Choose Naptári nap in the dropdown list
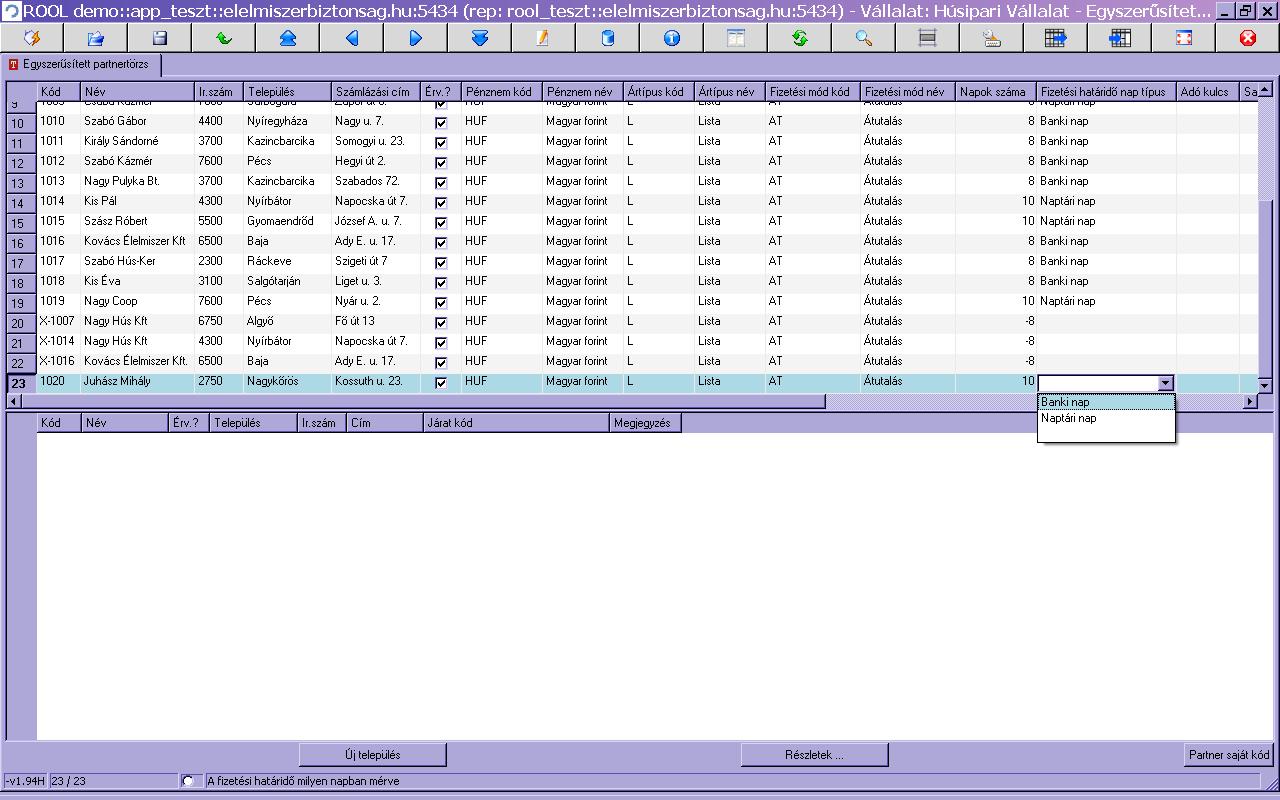1280x800 pixels. pyautogui.click(x=1106, y=418)
